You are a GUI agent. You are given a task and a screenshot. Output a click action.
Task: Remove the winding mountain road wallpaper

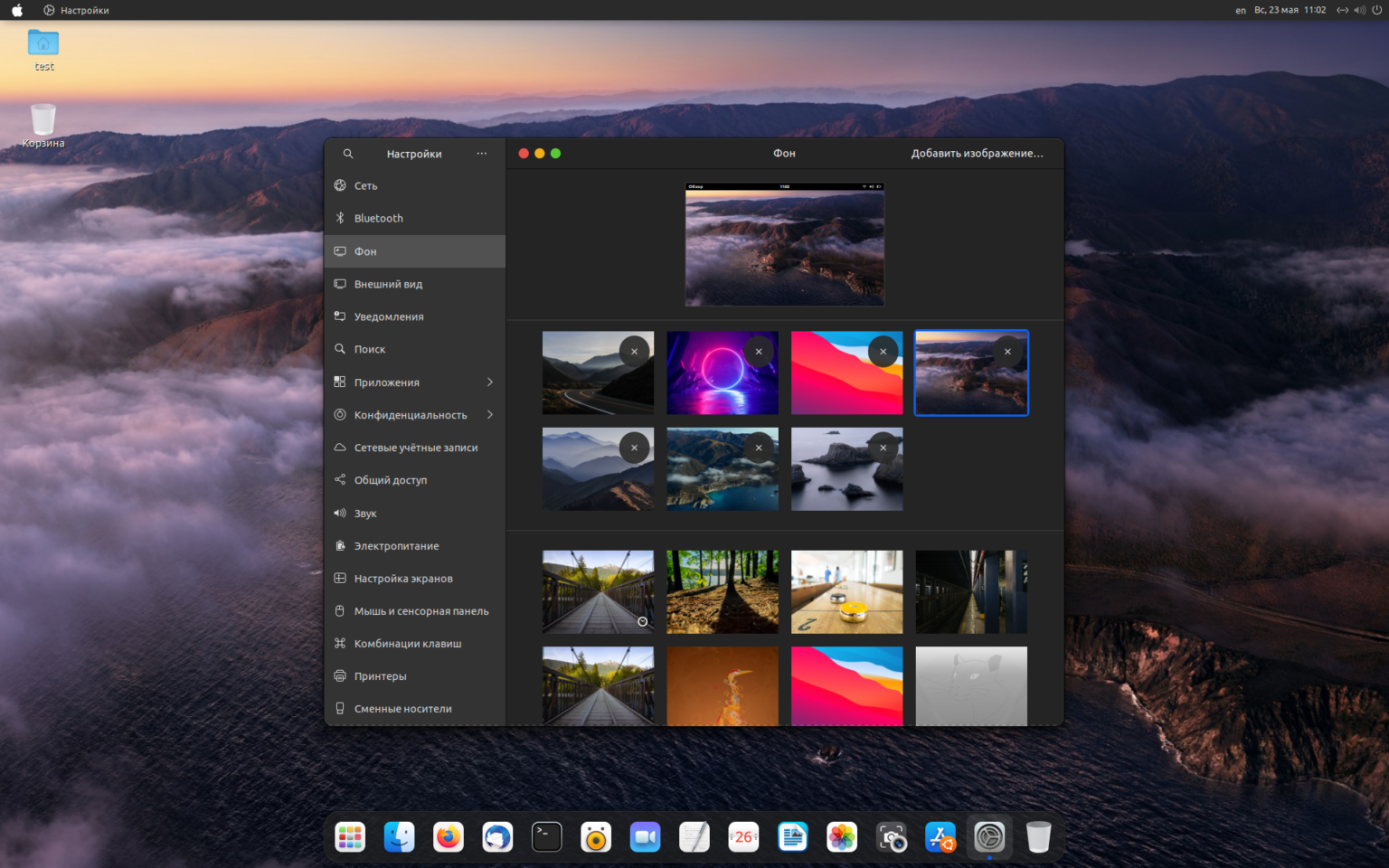(x=634, y=352)
